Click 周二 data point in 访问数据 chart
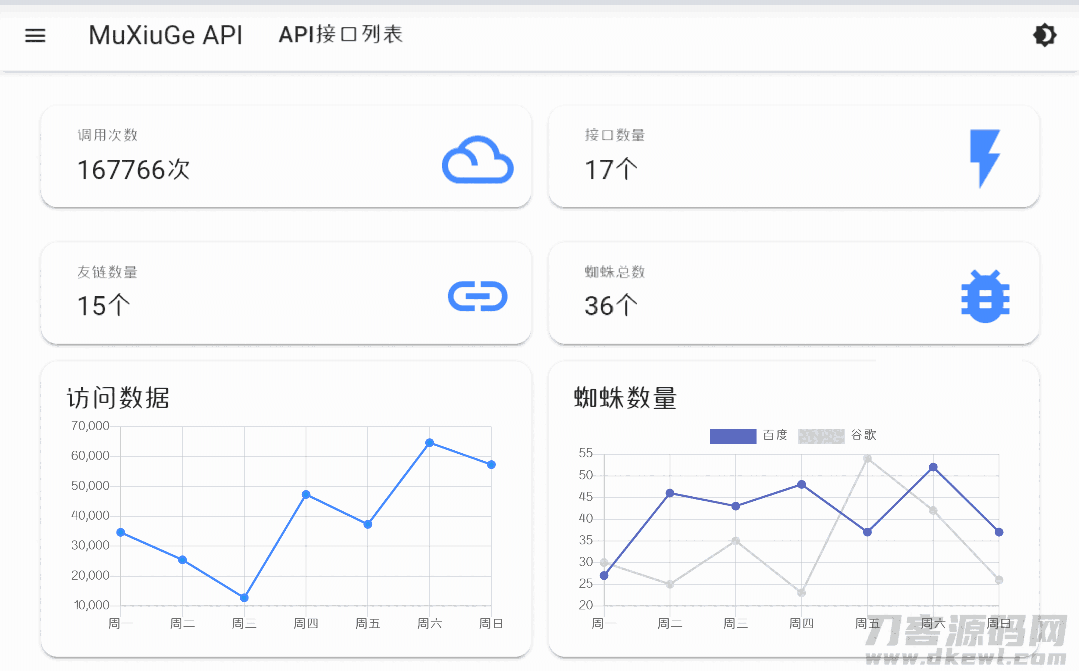The width and height of the screenshot is (1079, 671). pyautogui.click(x=182, y=560)
